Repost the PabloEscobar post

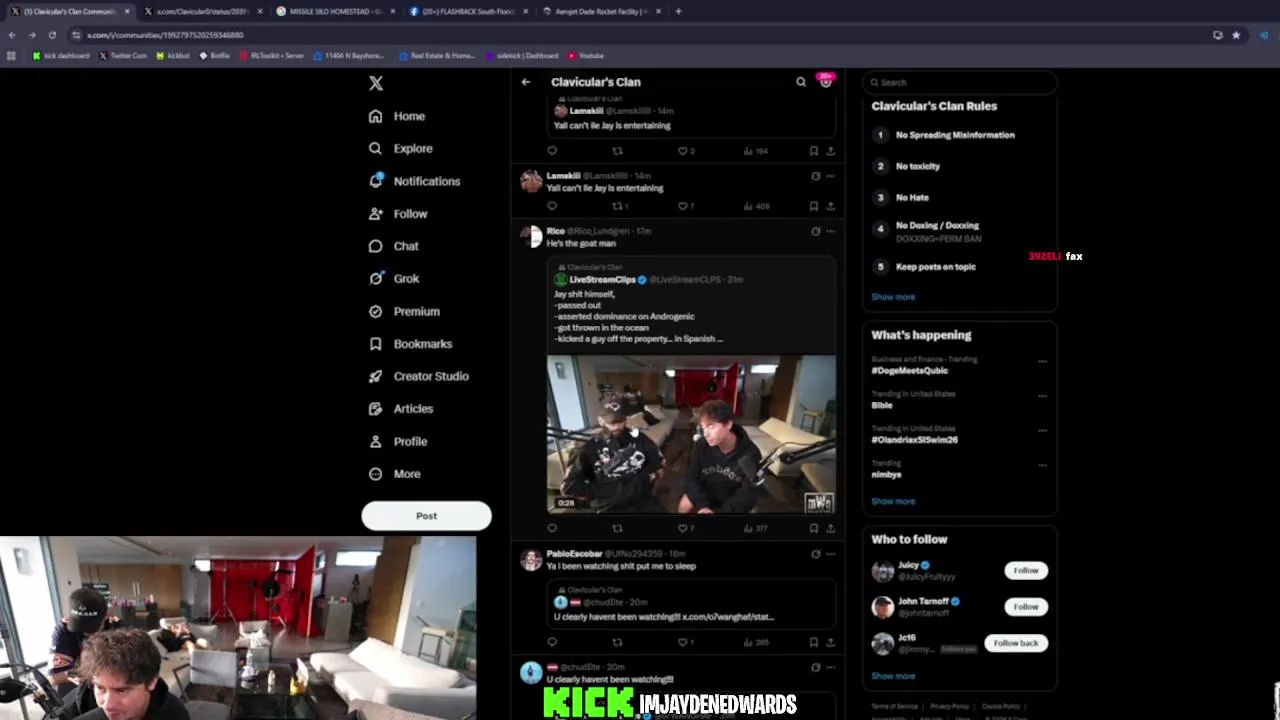point(617,642)
